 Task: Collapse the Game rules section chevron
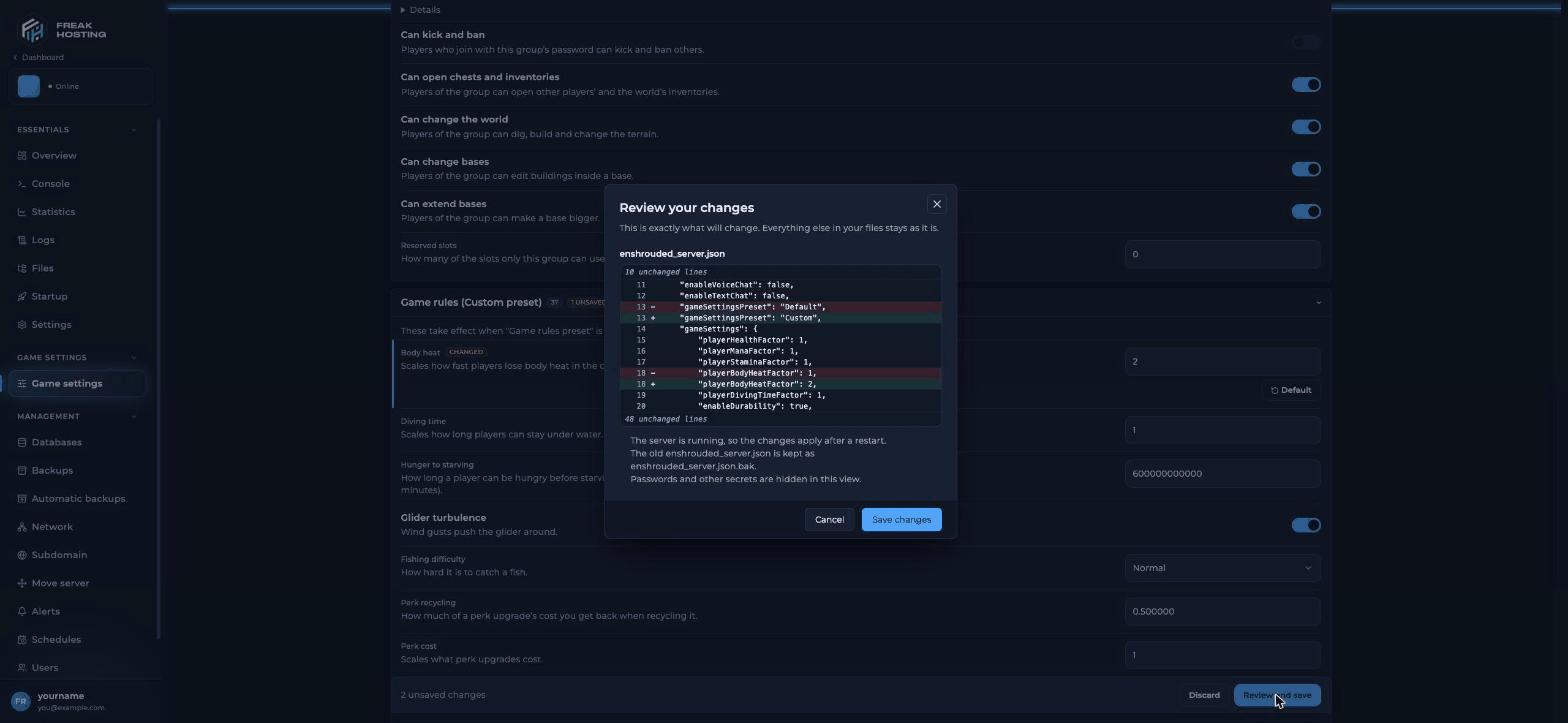[x=1318, y=302]
